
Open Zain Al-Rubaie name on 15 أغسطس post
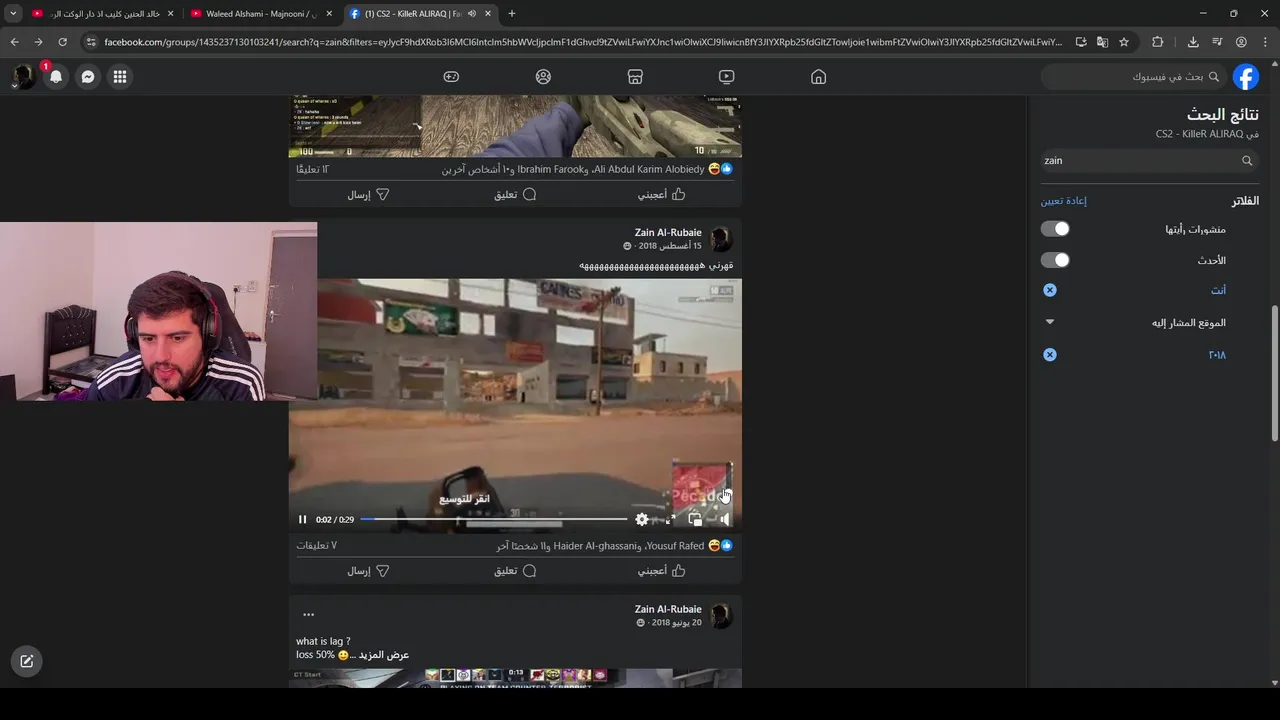point(668,233)
